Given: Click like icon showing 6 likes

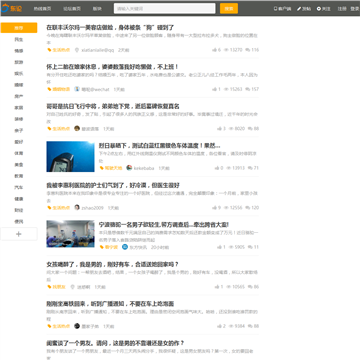Looking at the screenshot, I should [x=214, y=50].
